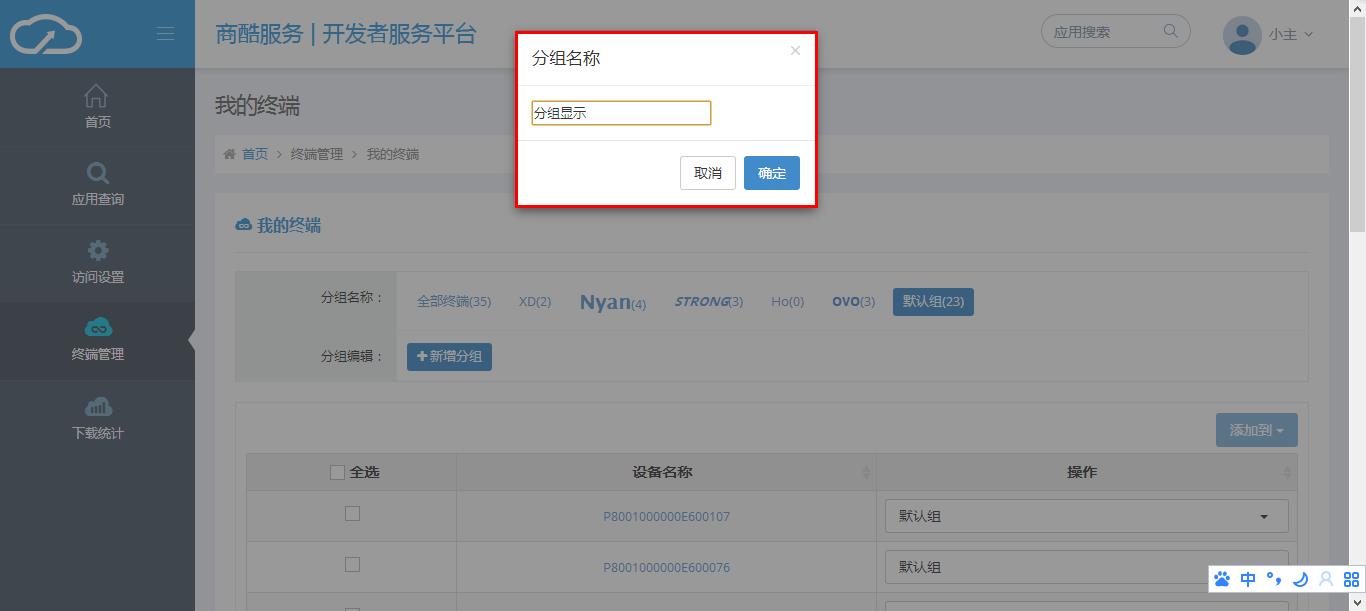Check the box for P8001000000E600076
Screen dimensions: 1366x611
[x=352, y=564]
